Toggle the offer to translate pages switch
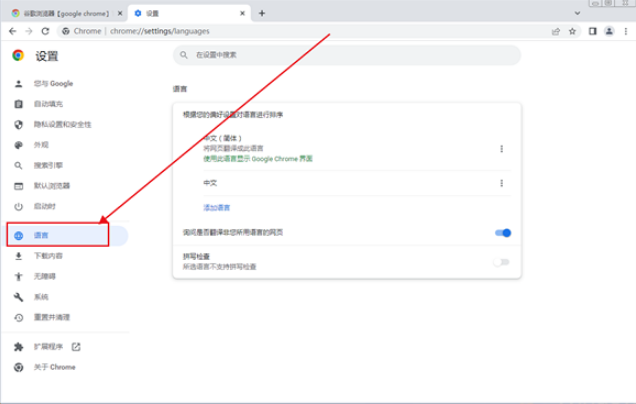Viewport: 636px width, 404px height. click(x=503, y=233)
